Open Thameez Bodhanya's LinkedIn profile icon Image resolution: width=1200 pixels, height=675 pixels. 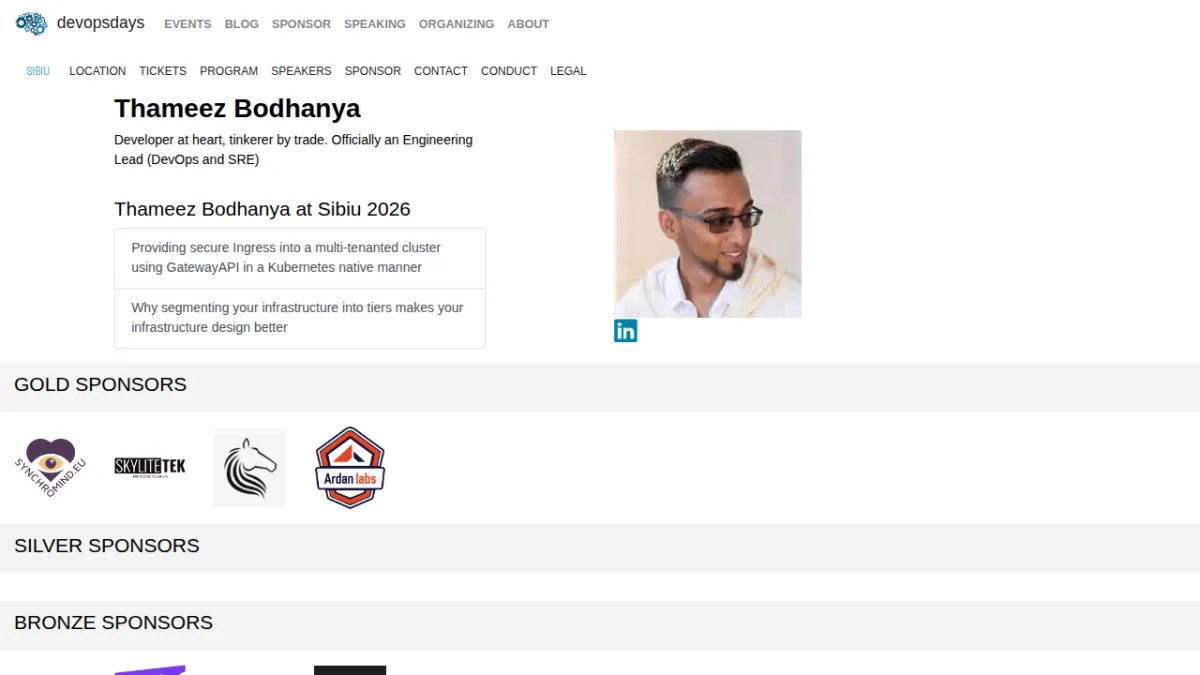point(625,331)
